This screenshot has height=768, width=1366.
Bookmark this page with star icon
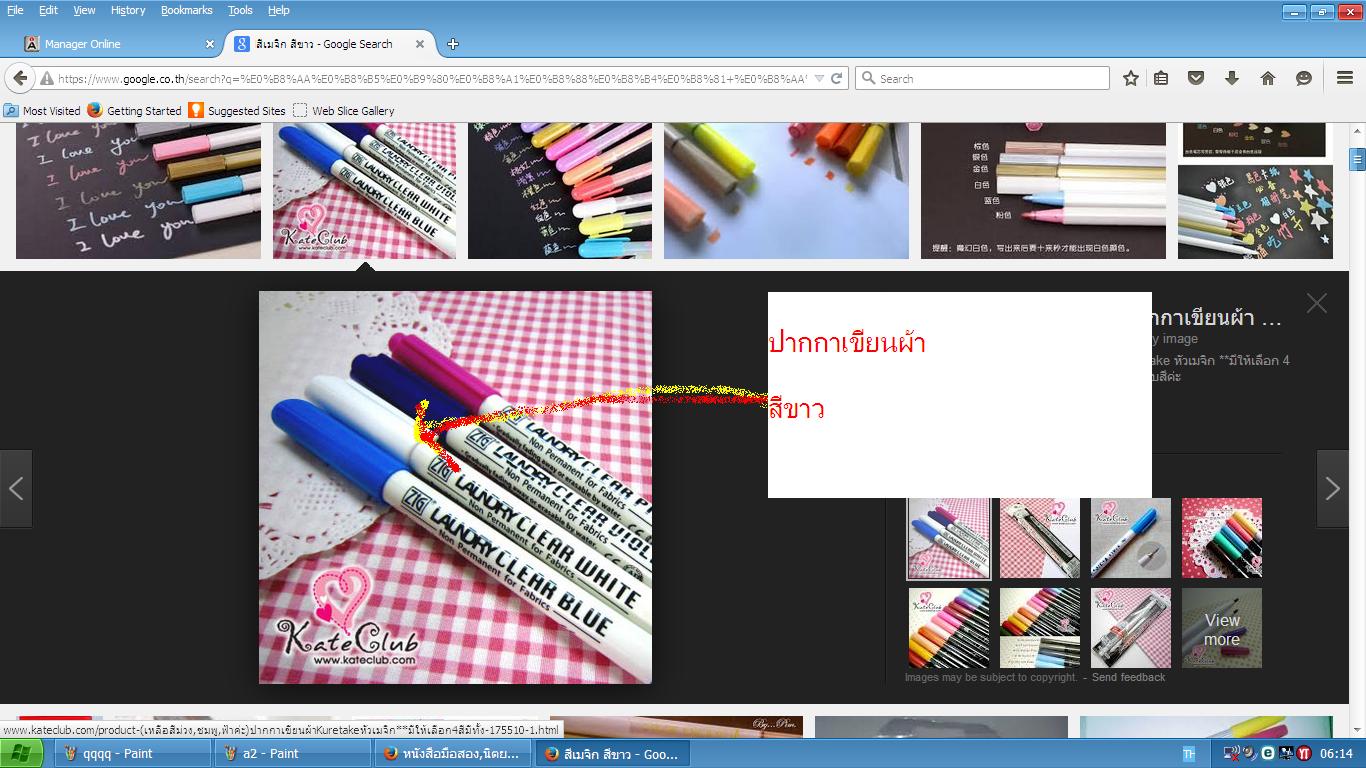click(x=1131, y=78)
